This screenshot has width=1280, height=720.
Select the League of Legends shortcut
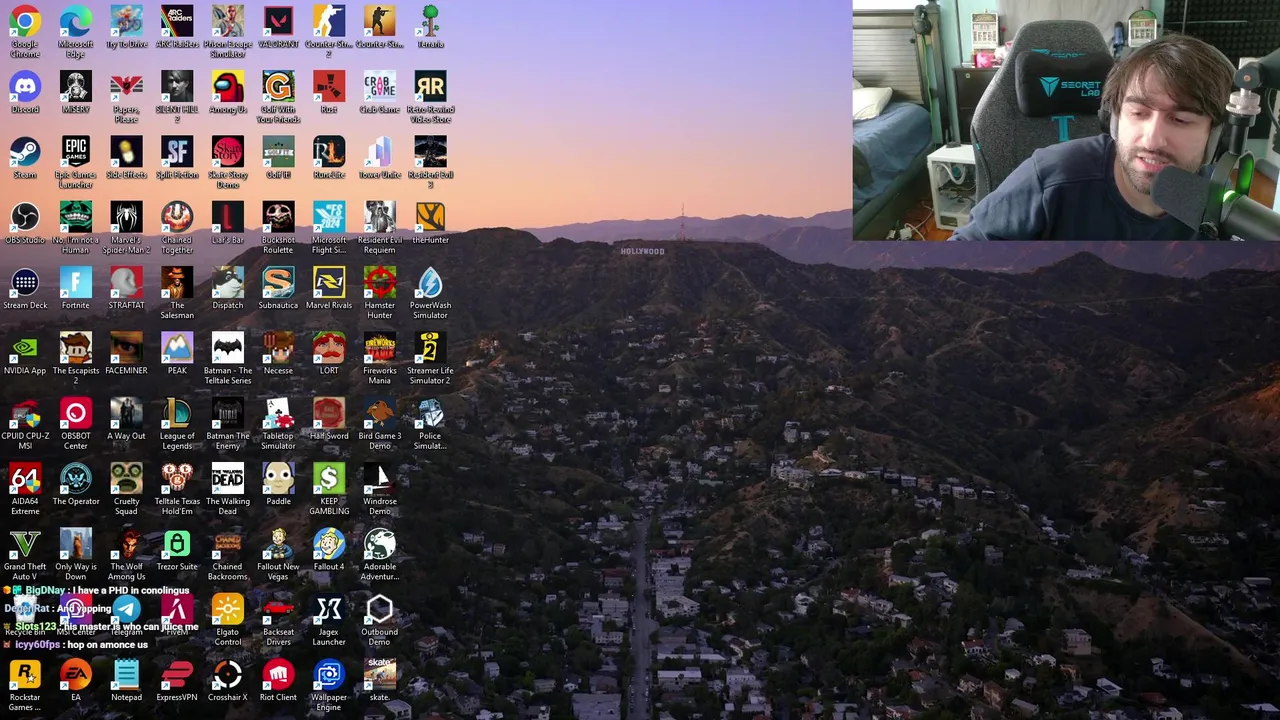click(177, 413)
